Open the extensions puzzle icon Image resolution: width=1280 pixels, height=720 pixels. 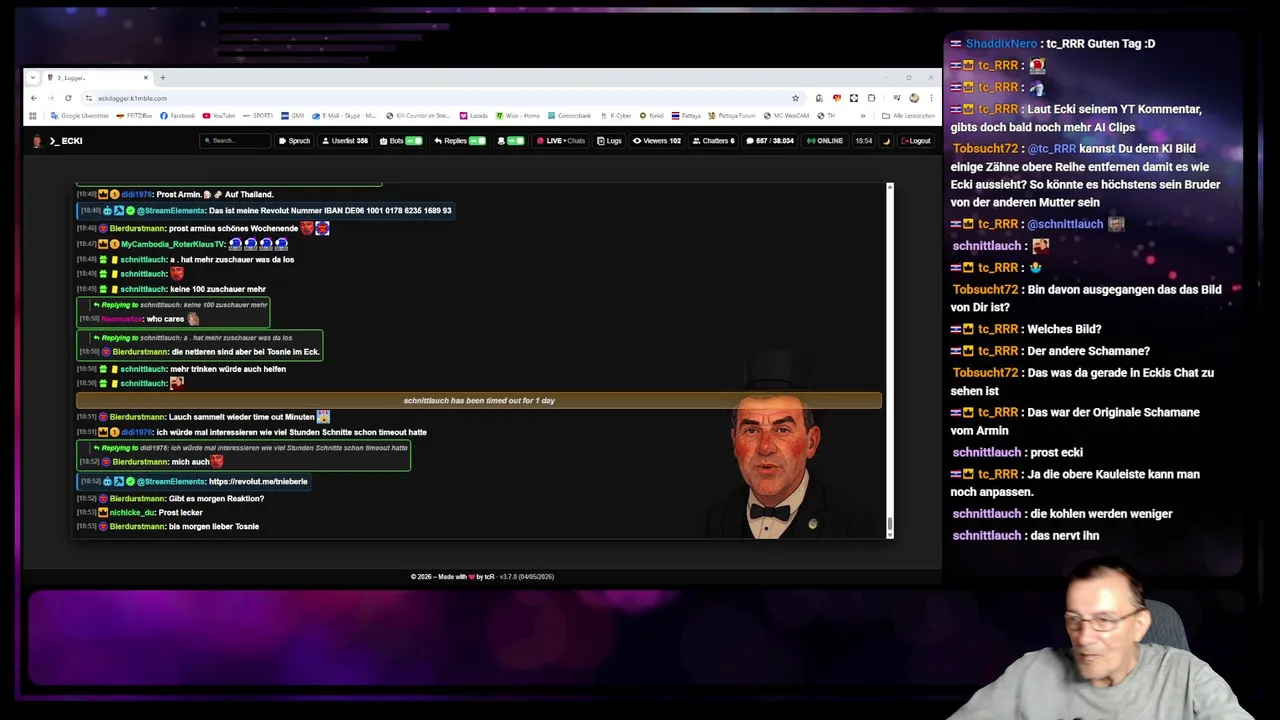pyautogui.click(x=871, y=98)
